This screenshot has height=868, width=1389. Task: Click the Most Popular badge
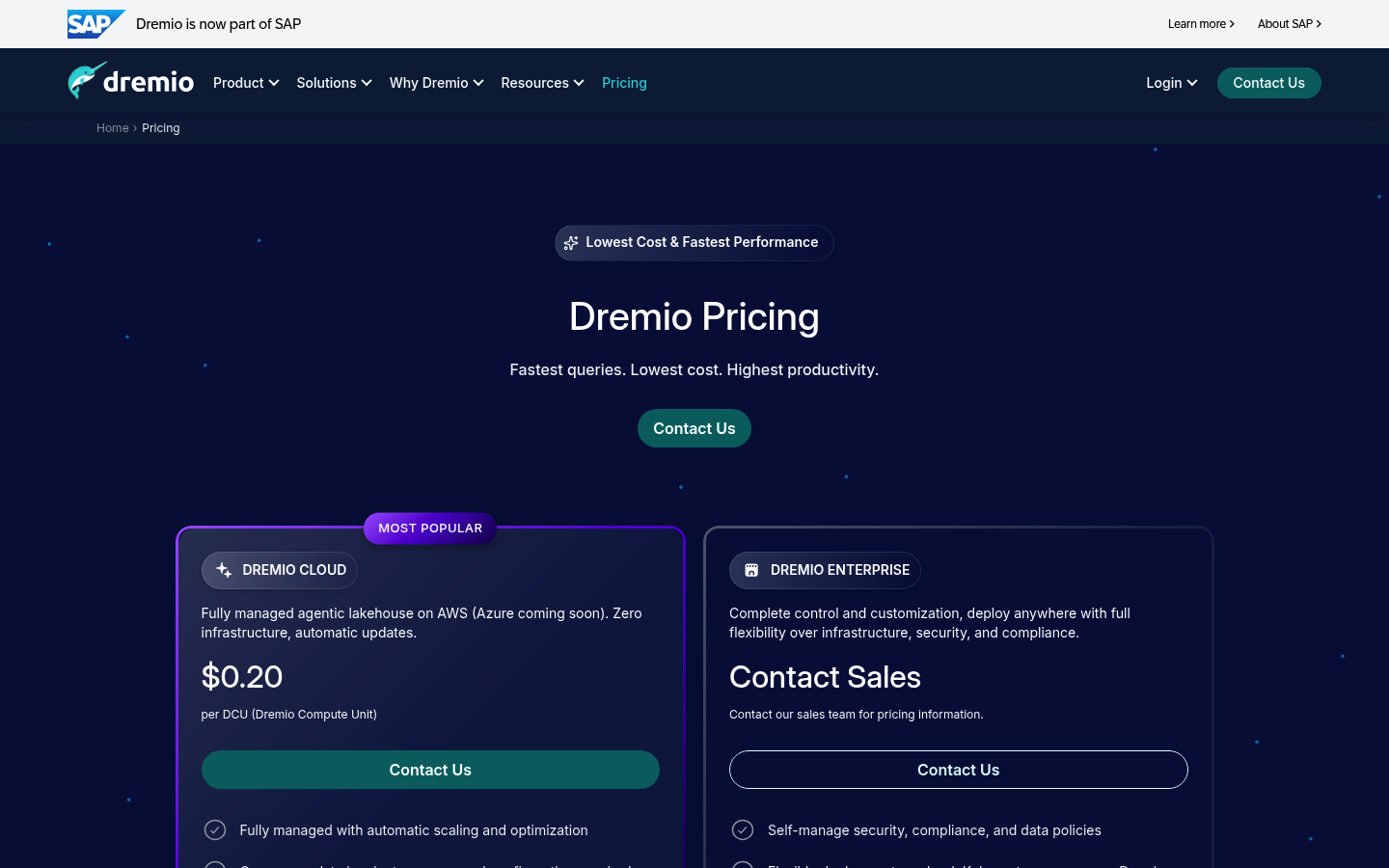430,529
